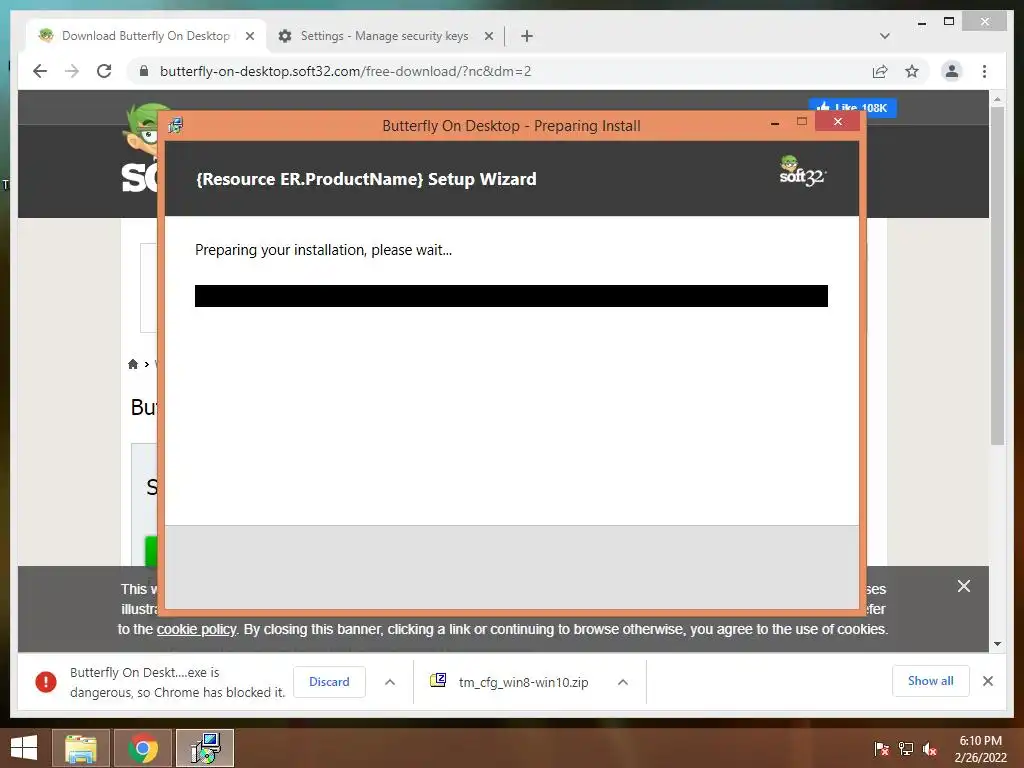View site security lock info

click(x=144, y=71)
